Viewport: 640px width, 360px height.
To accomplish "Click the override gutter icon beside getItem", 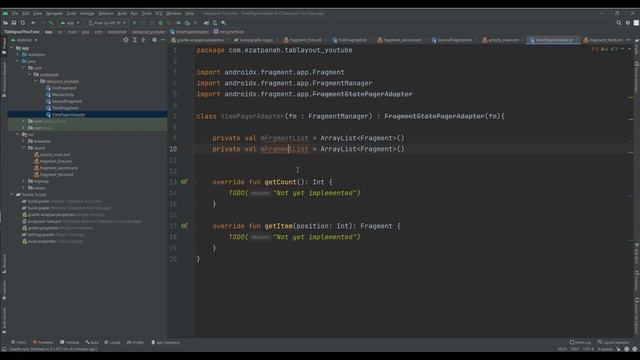I will point(184,226).
